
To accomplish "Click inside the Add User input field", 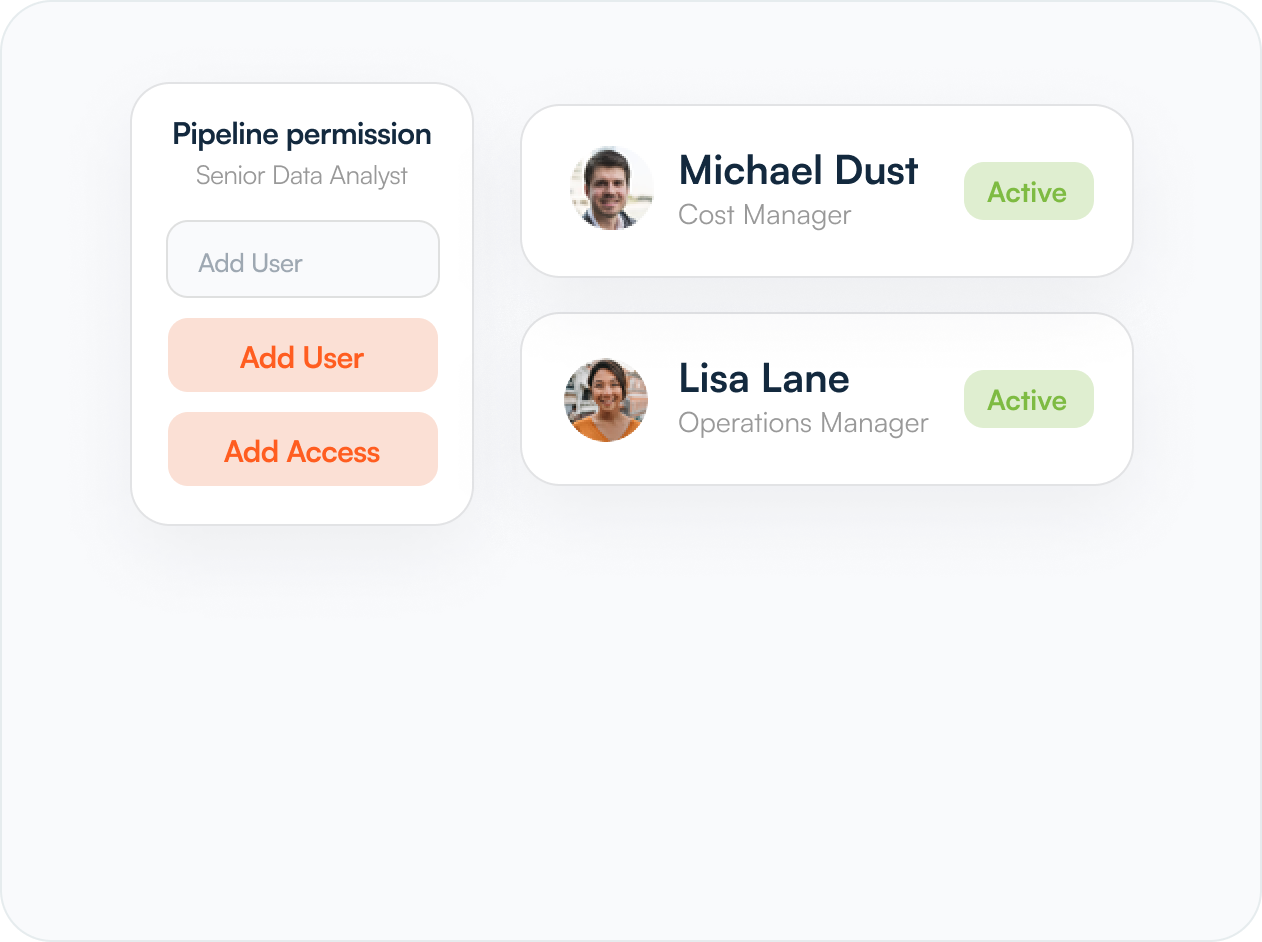I will click(302, 259).
